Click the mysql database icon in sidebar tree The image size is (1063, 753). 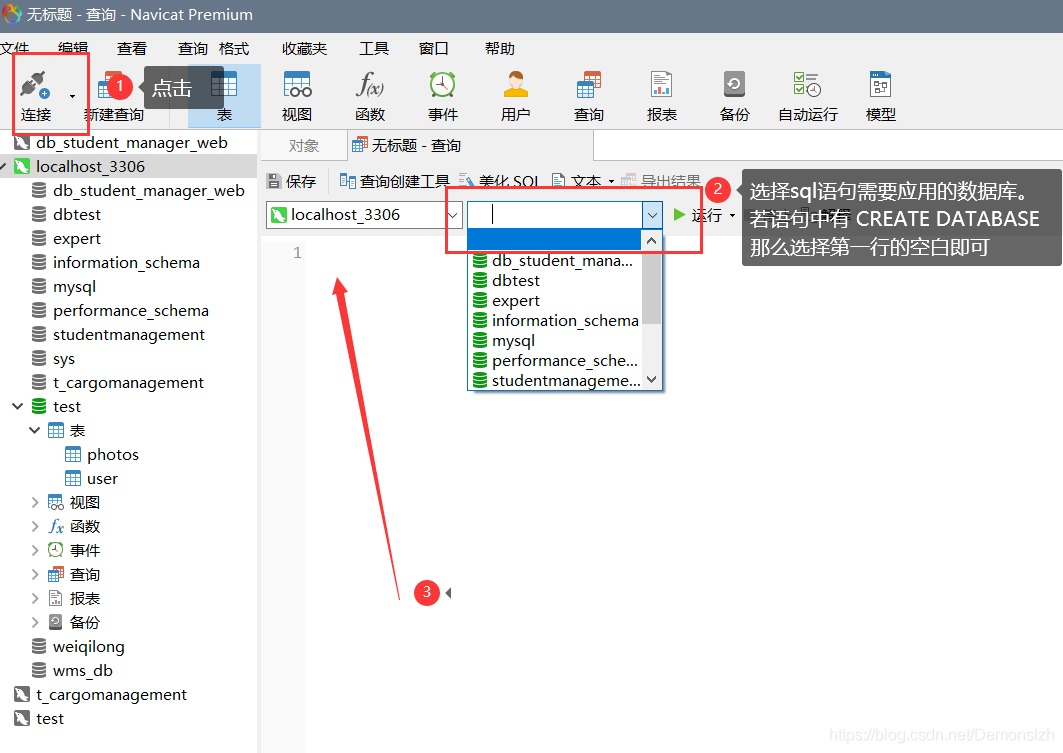(39, 287)
